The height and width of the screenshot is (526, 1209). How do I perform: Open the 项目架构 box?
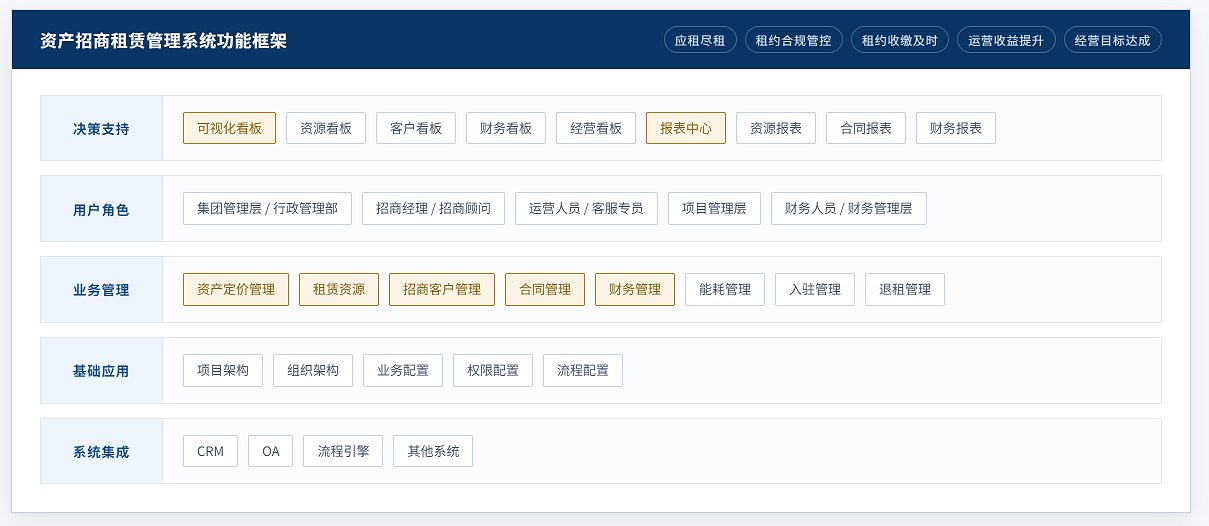point(223,371)
